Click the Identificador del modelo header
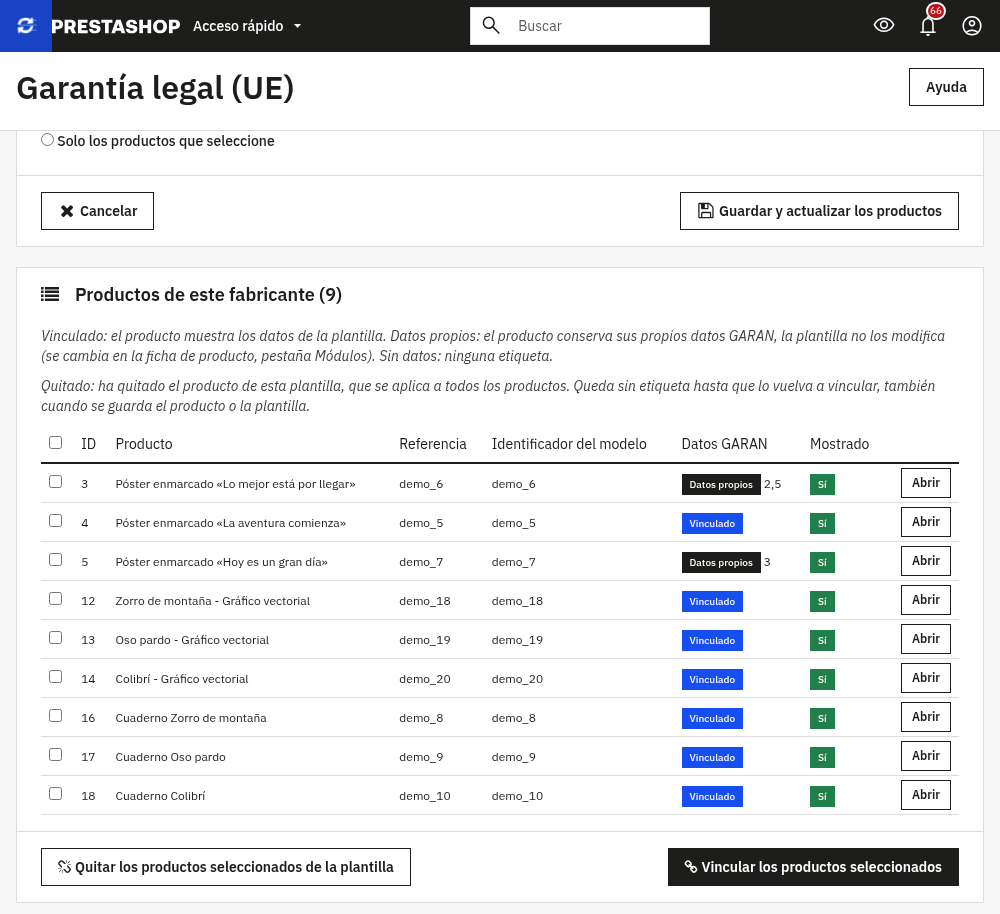Viewport: 1000px width, 914px height. coord(569,444)
